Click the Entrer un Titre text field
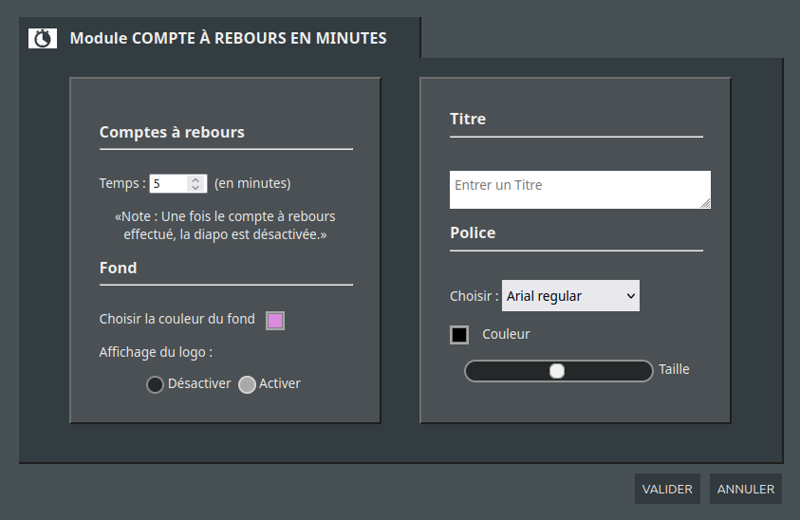The width and height of the screenshot is (800, 520). pos(580,190)
